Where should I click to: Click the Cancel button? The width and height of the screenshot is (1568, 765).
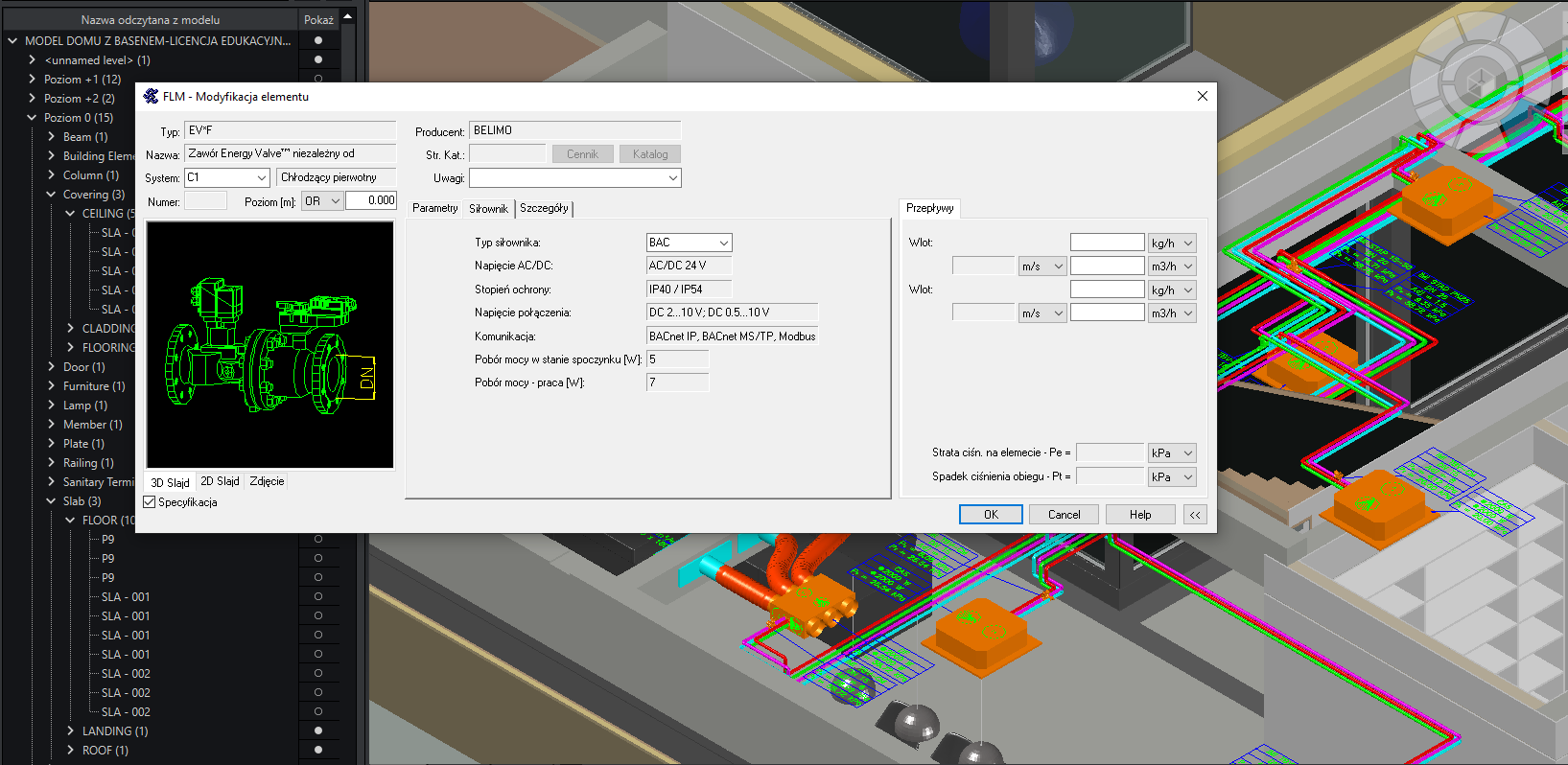pos(1064,515)
